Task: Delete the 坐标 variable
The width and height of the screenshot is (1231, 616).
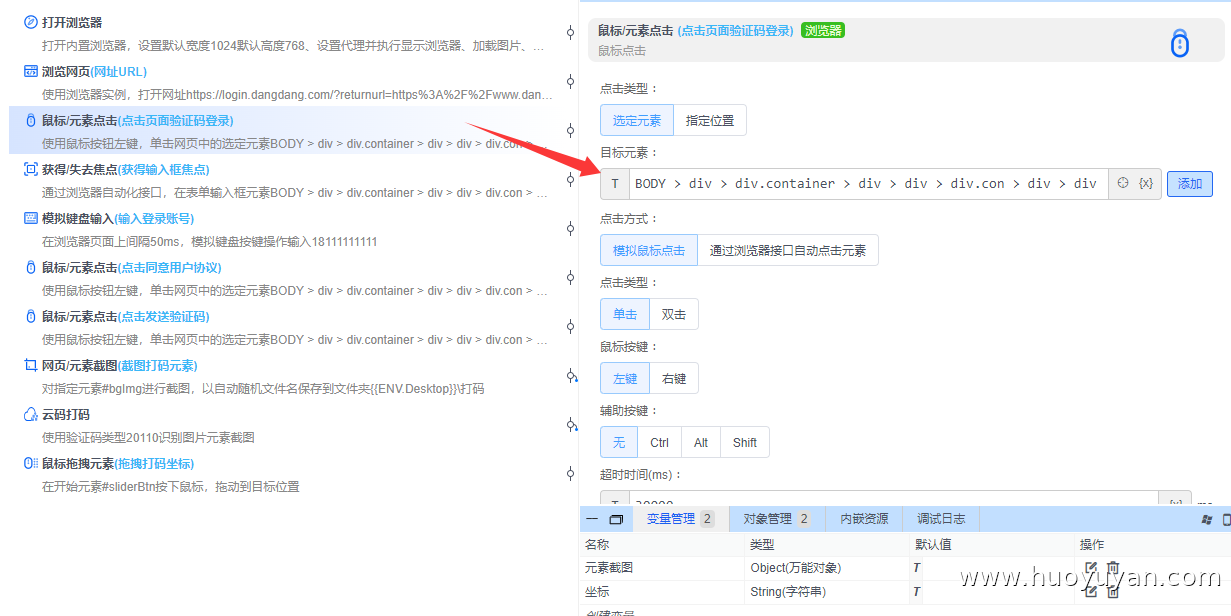Action: 1113,591
